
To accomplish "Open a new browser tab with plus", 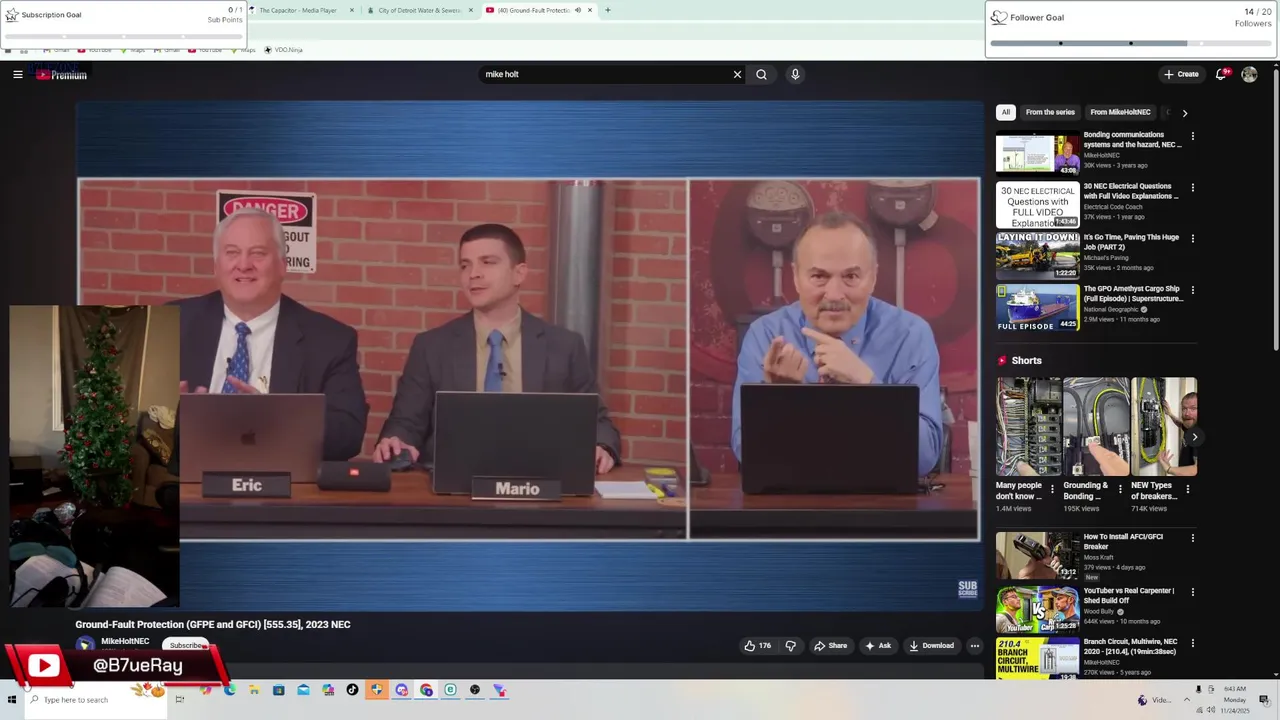I will coord(608,10).
